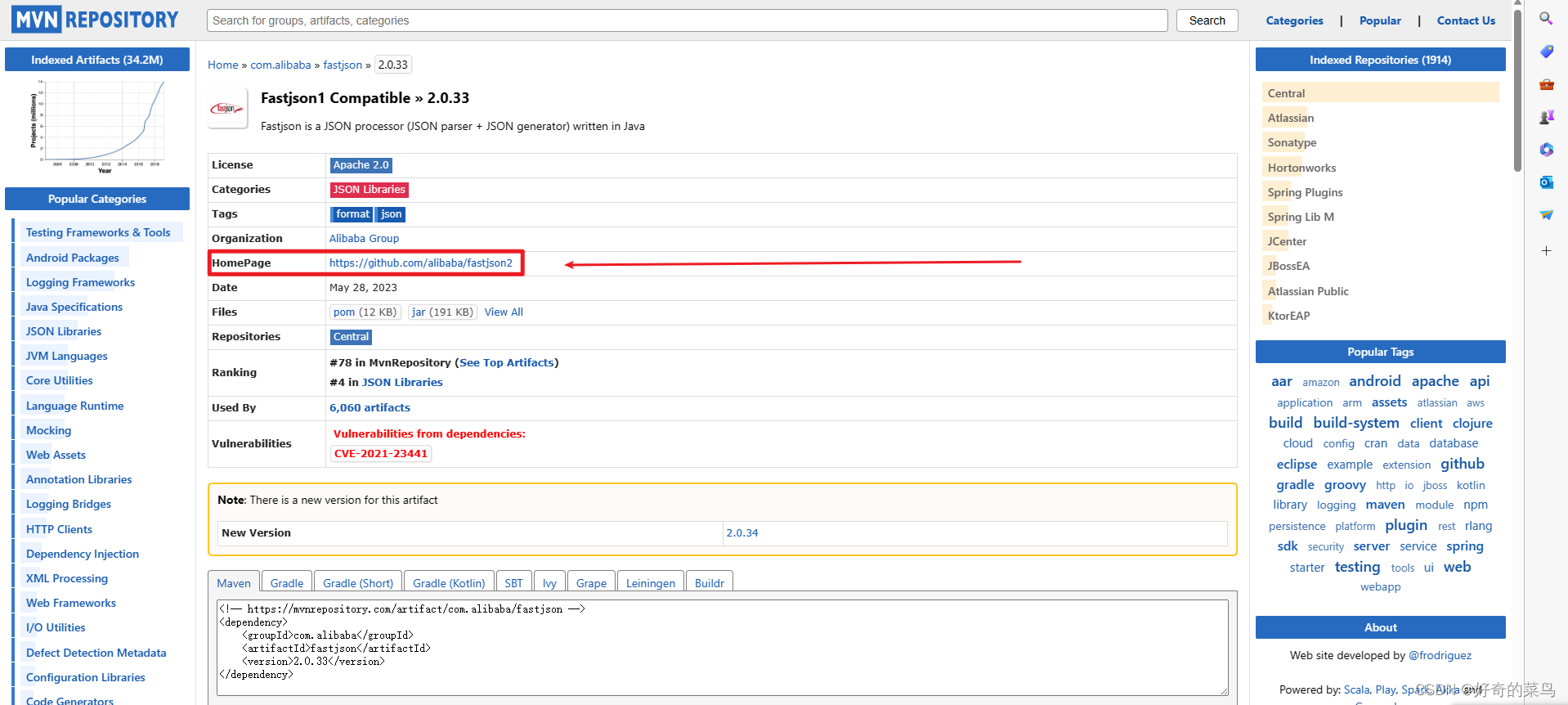Click View All files link

click(x=504, y=312)
